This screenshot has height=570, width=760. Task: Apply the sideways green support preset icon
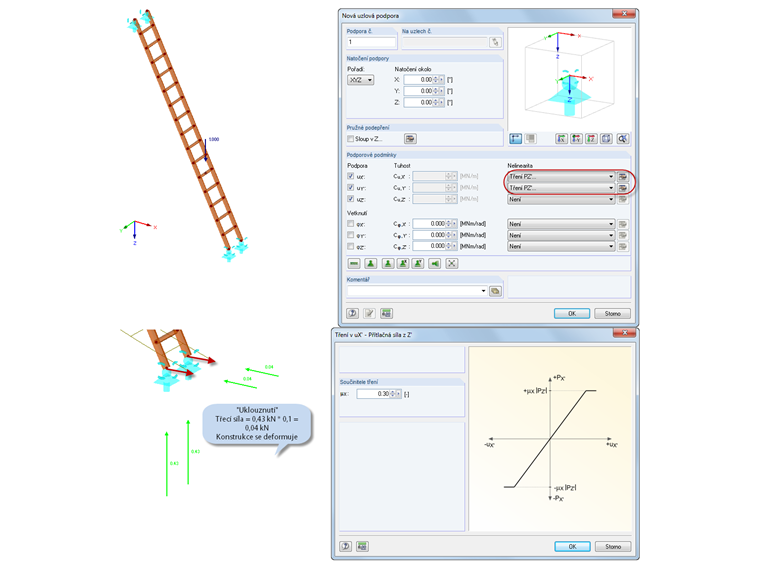coord(435,264)
